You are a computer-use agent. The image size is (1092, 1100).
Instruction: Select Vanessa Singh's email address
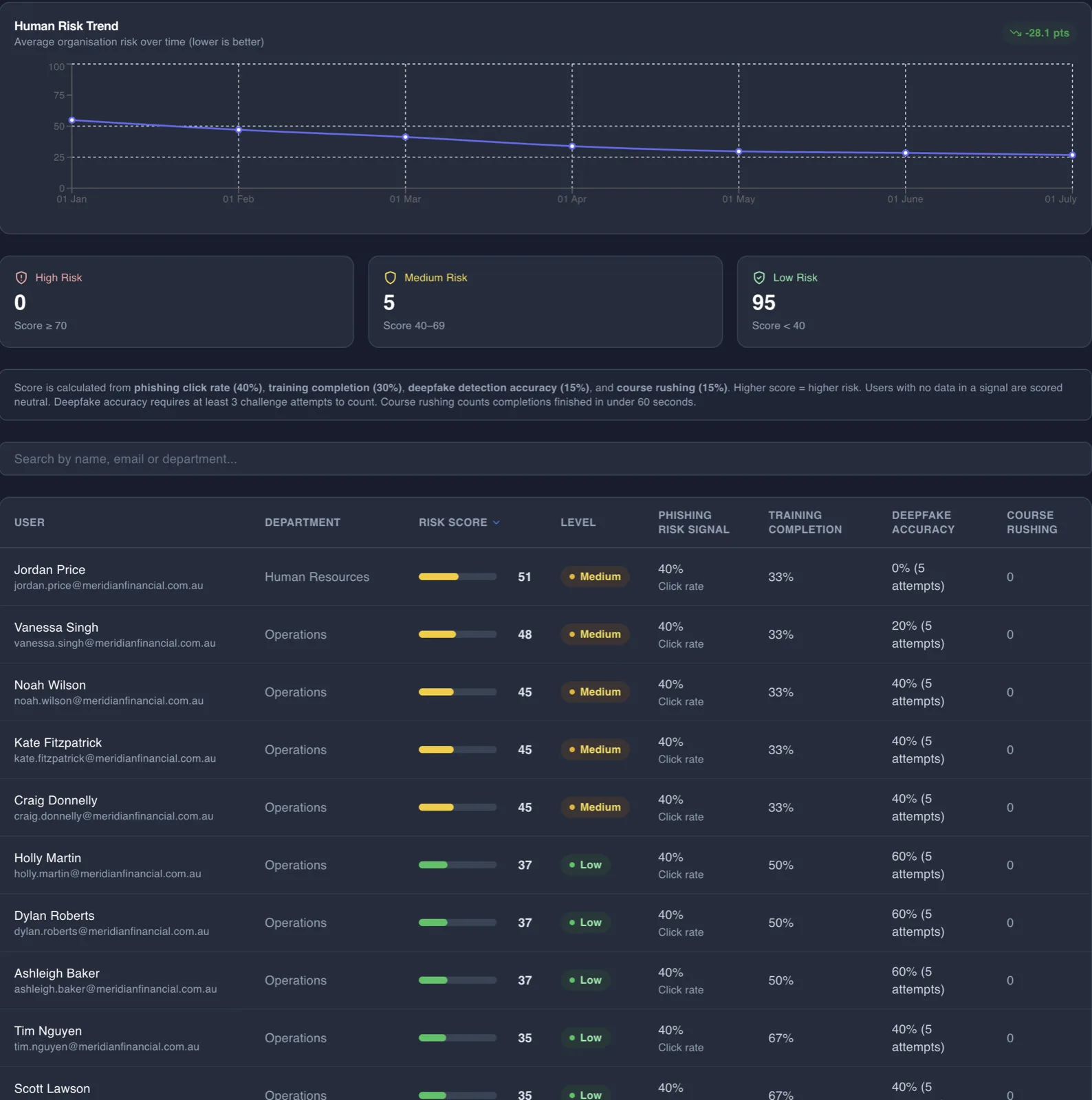(115, 643)
